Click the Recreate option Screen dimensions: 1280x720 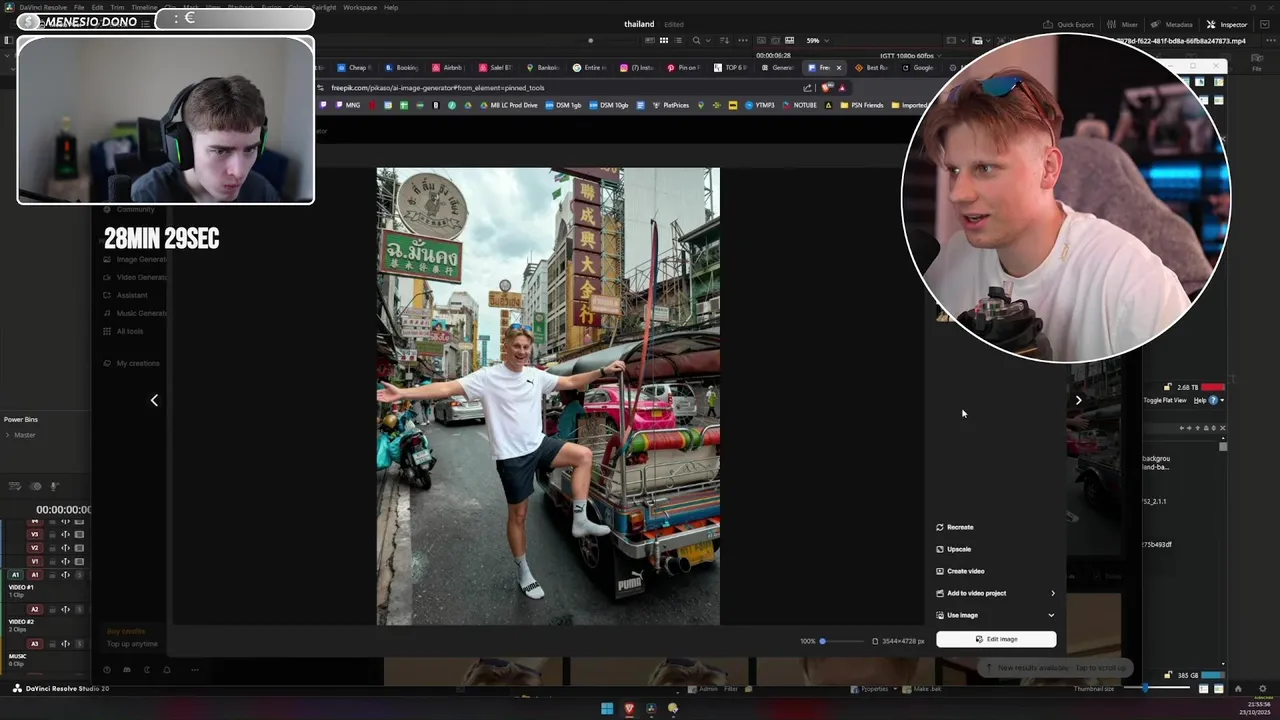pyautogui.click(x=954, y=527)
